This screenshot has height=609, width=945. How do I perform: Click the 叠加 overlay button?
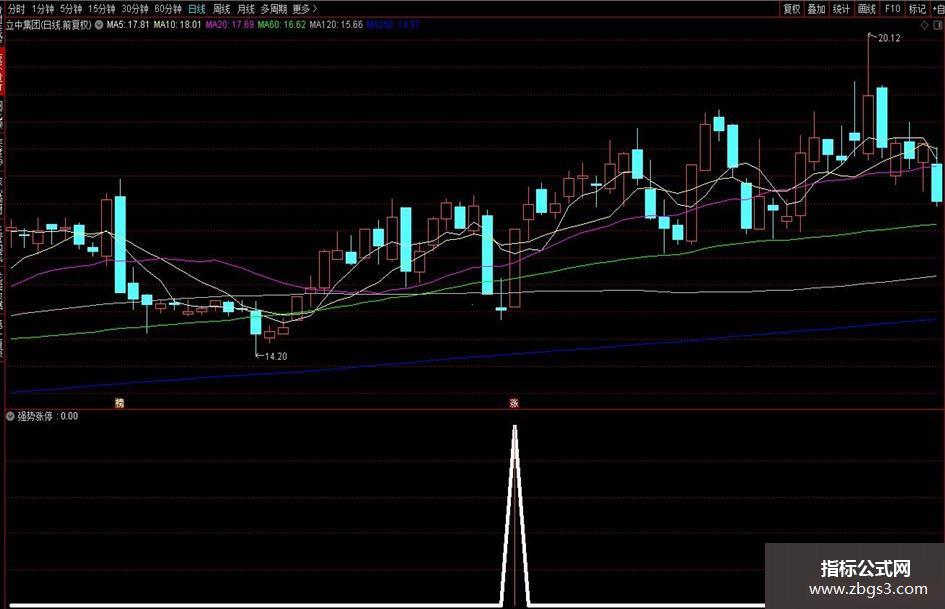tap(816, 8)
